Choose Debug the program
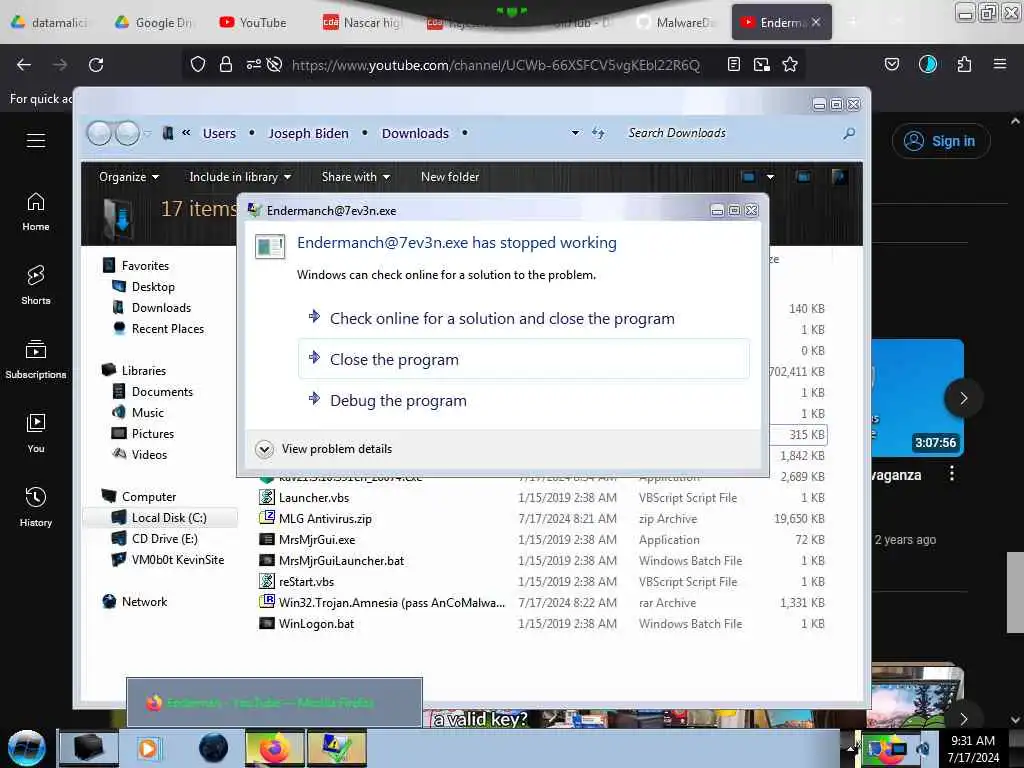Viewport: 1024px width, 768px height. (x=524, y=400)
